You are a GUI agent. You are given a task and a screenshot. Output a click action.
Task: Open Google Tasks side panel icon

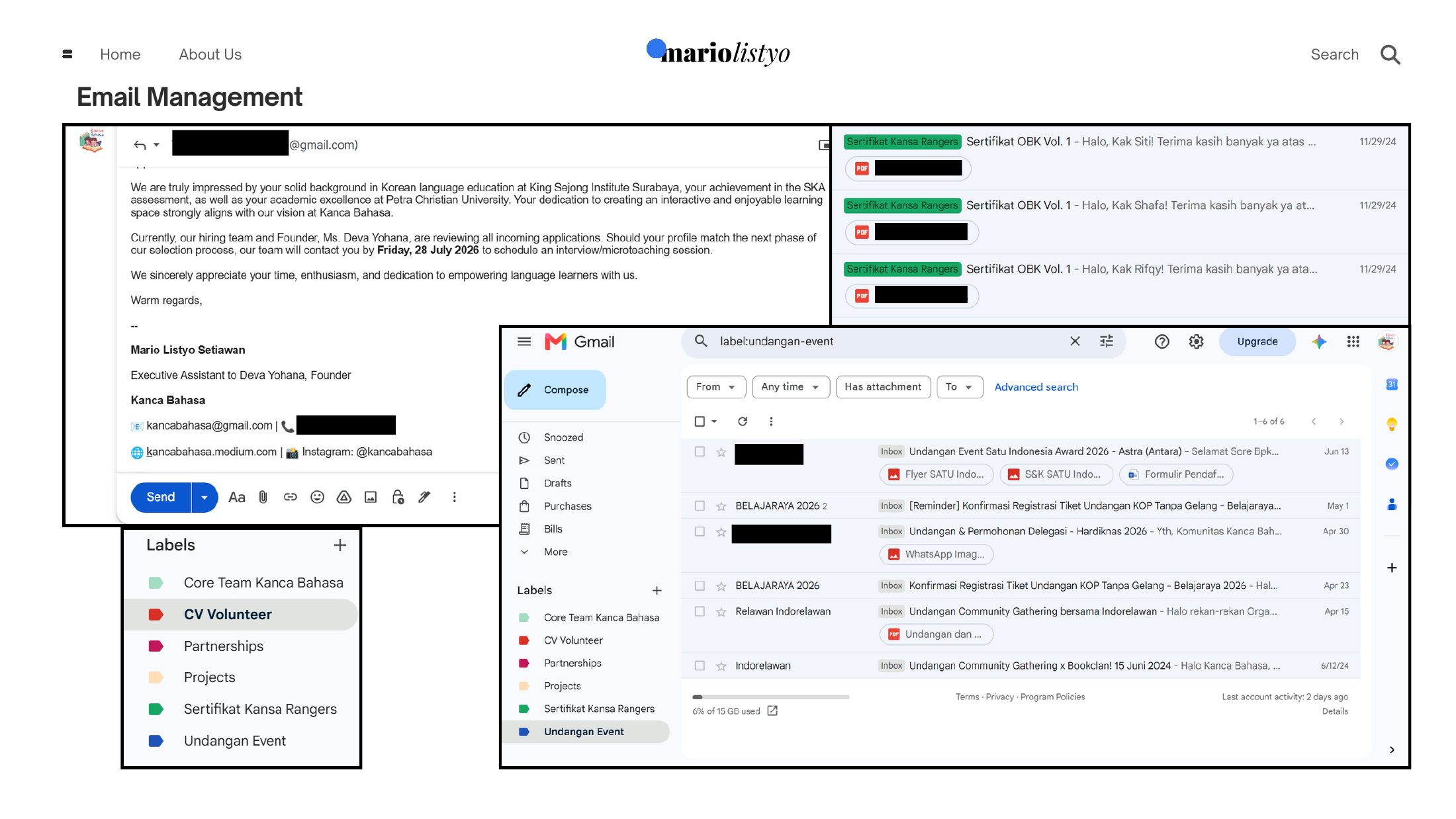(1392, 464)
